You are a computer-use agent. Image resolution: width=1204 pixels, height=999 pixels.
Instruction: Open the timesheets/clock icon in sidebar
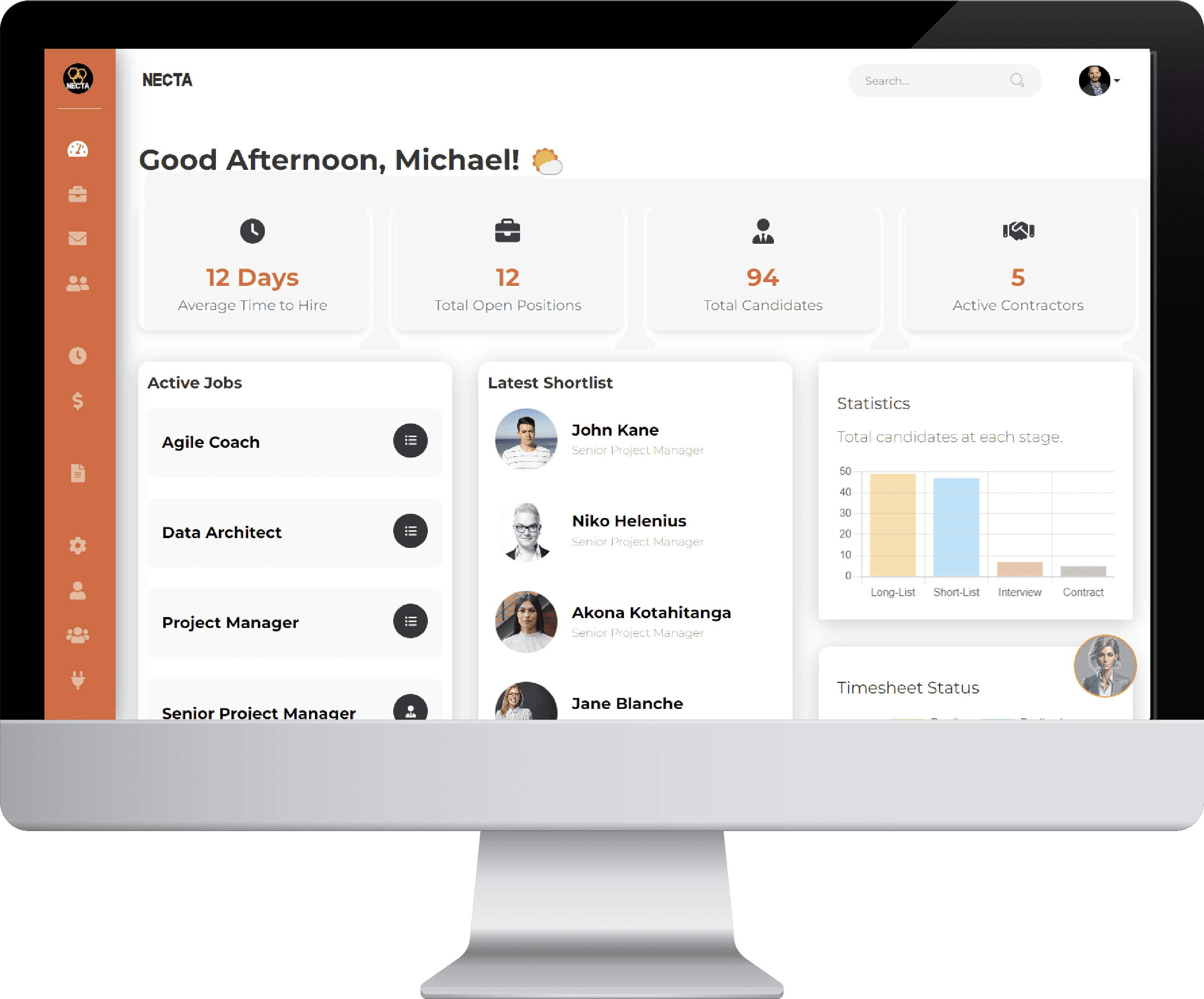click(x=79, y=355)
